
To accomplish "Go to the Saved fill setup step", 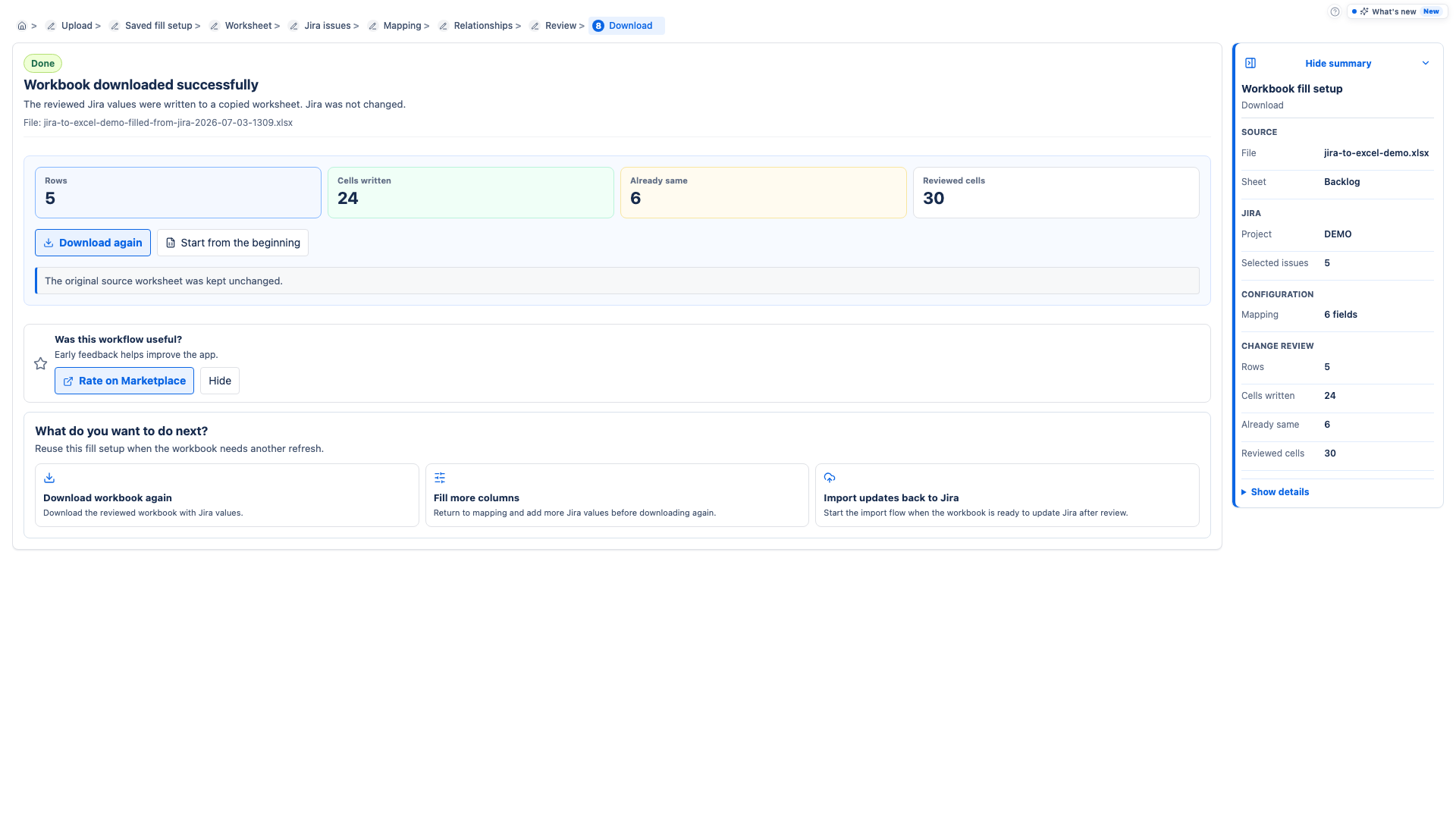I will [158, 26].
